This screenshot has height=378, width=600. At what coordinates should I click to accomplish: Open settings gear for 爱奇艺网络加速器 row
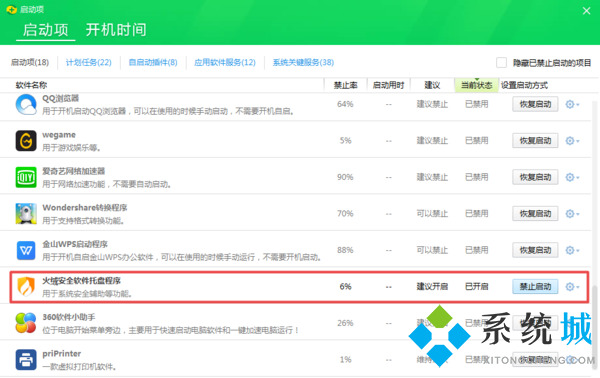point(572,177)
